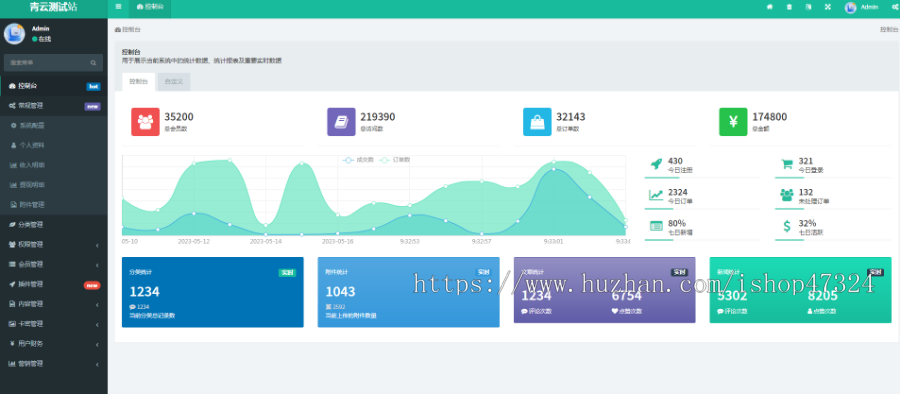
Task: Select 系统配置 in the sidebar
Action: click(x=54, y=125)
